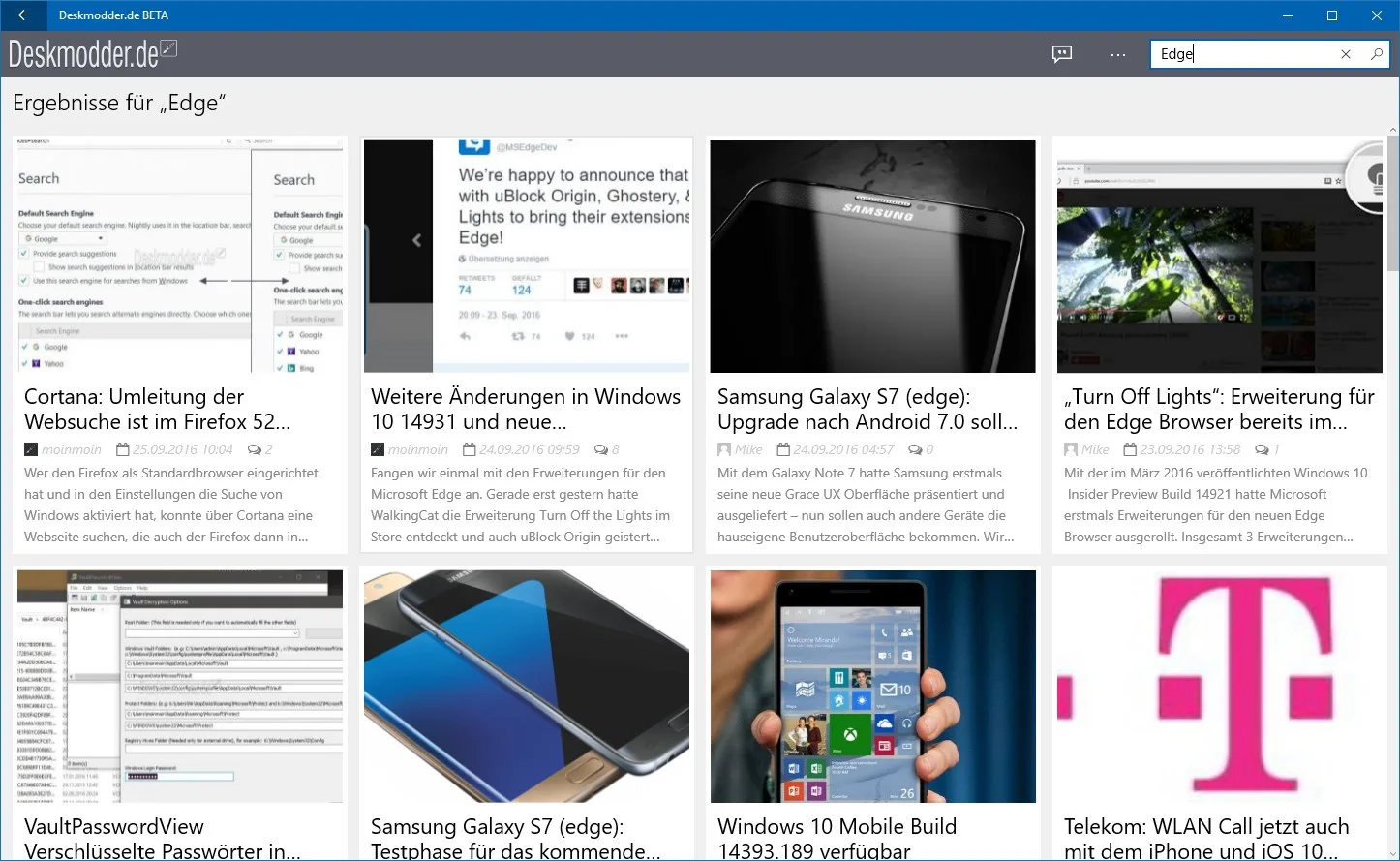1400x861 pixels.
Task: Open Windows 10 Mobile Build 14393.189 article
Action: 837,839
